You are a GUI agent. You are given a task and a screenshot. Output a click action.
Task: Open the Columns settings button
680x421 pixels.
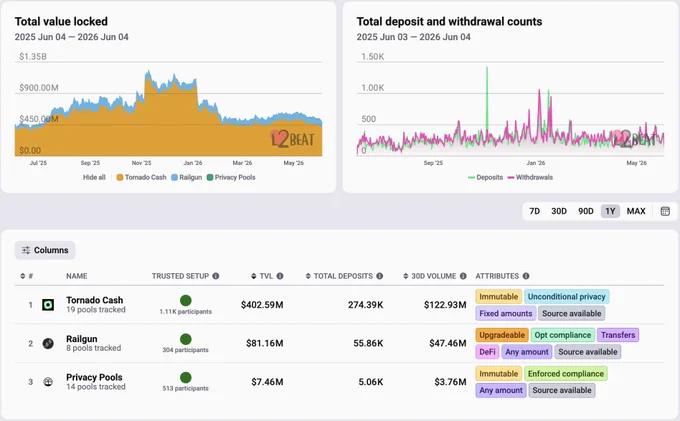pyautogui.click(x=45, y=250)
